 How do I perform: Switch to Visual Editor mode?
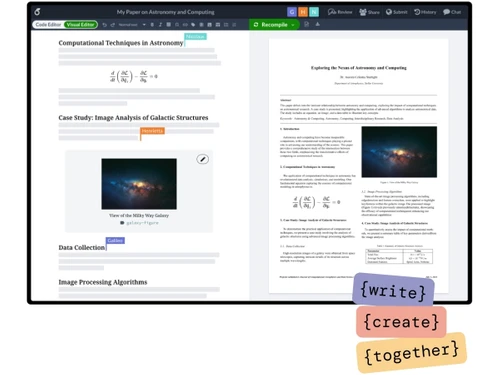coord(80,25)
